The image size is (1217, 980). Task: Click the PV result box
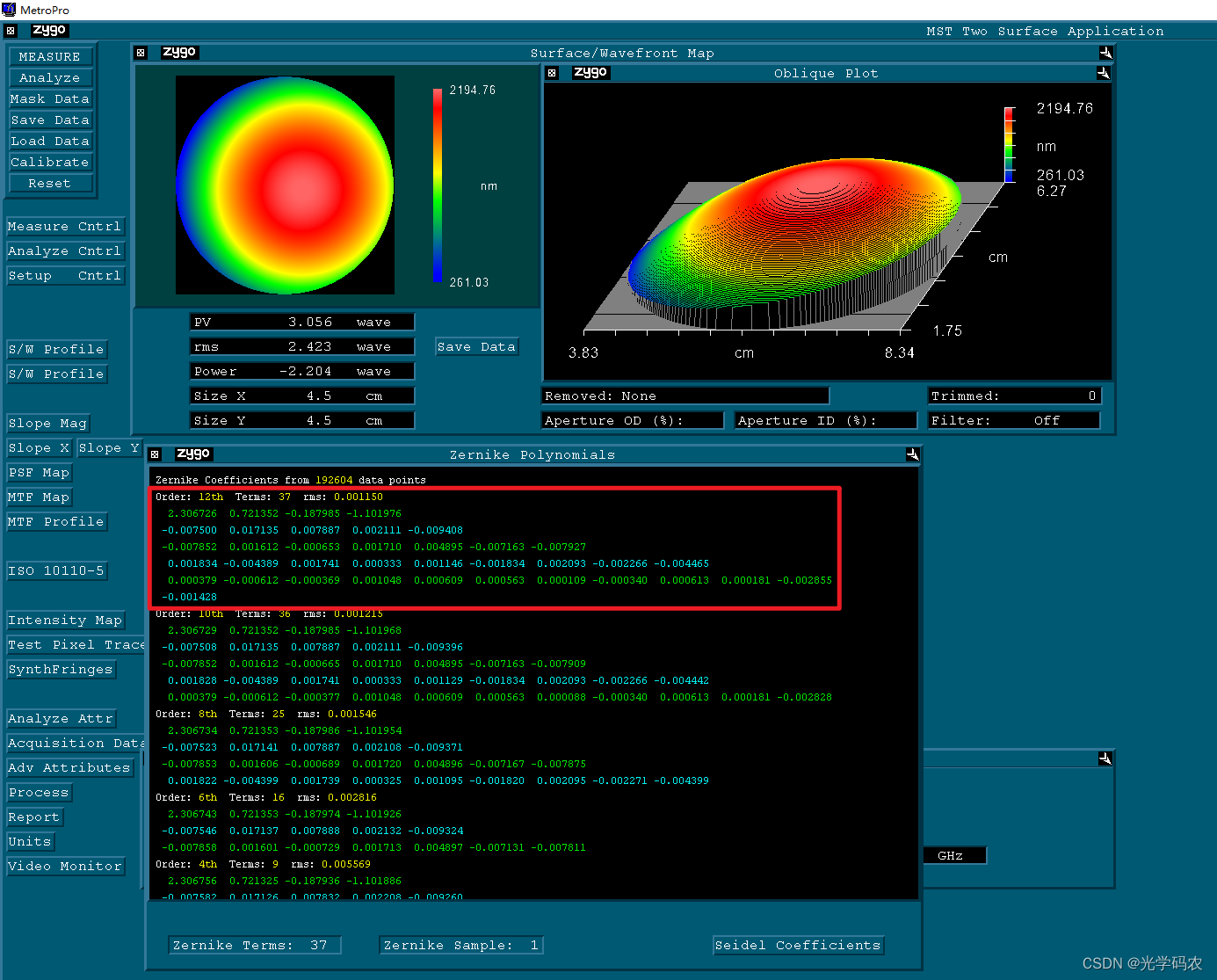(302, 323)
